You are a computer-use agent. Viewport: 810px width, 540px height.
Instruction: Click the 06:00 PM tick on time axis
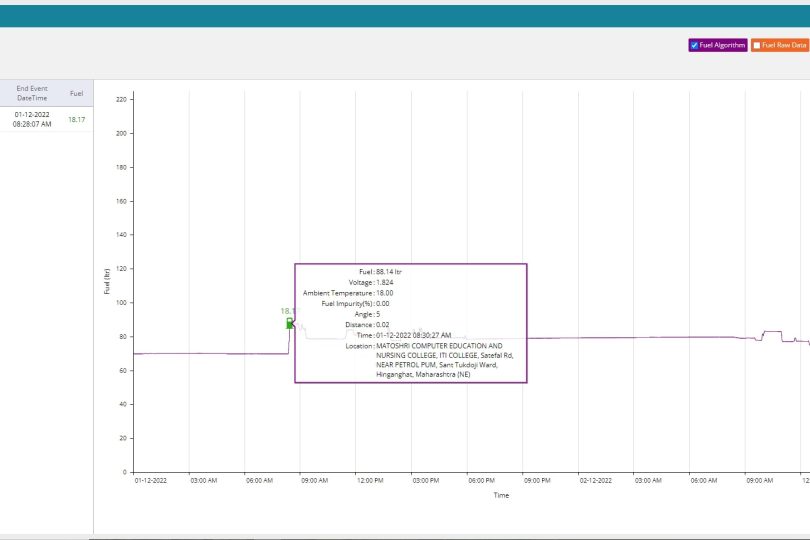tap(481, 481)
